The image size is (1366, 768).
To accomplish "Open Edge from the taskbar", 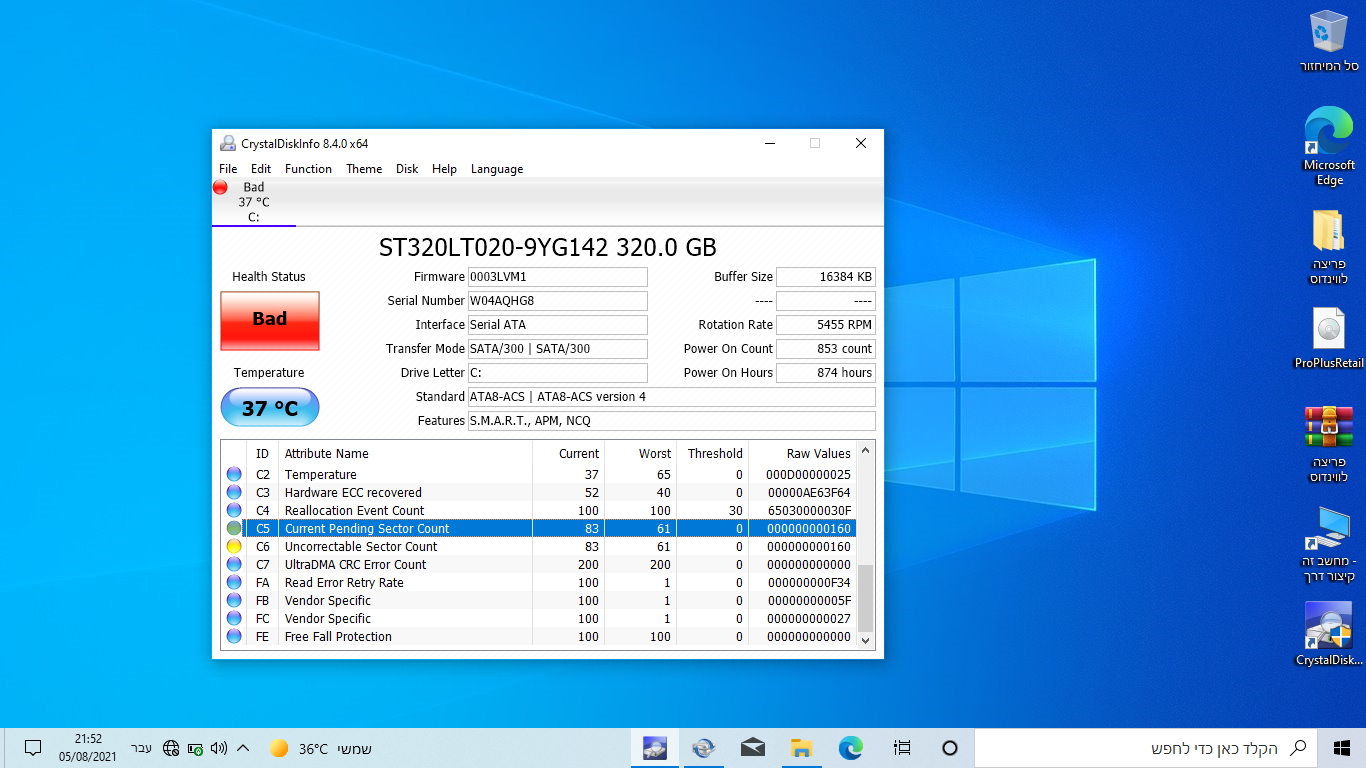I will coord(851,747).
